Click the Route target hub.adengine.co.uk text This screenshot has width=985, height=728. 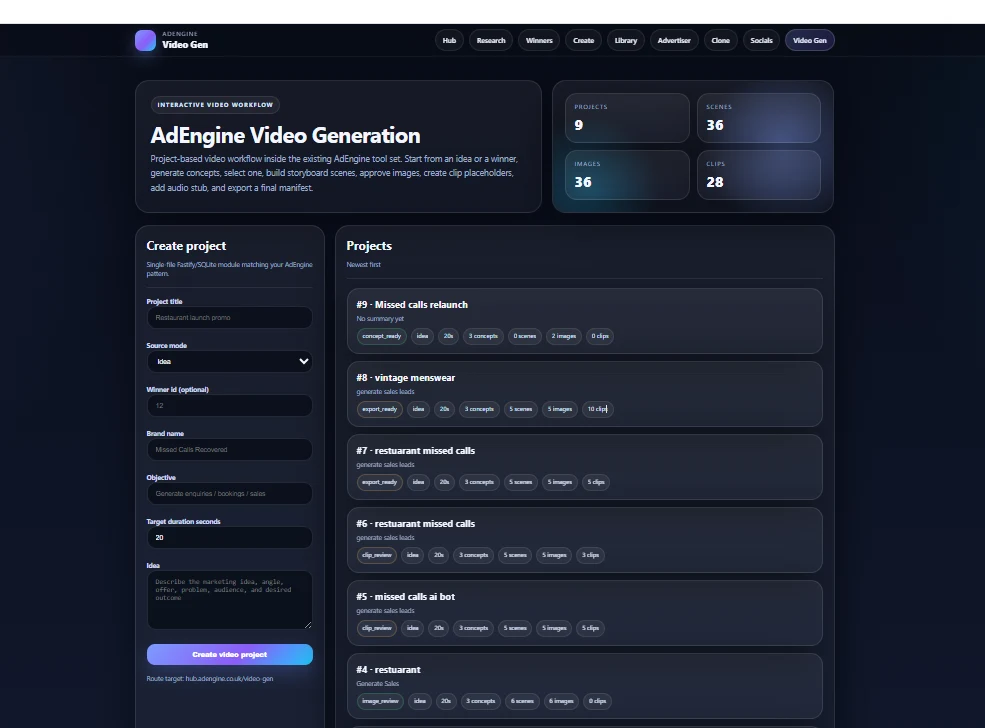click(x=210, y=678)
